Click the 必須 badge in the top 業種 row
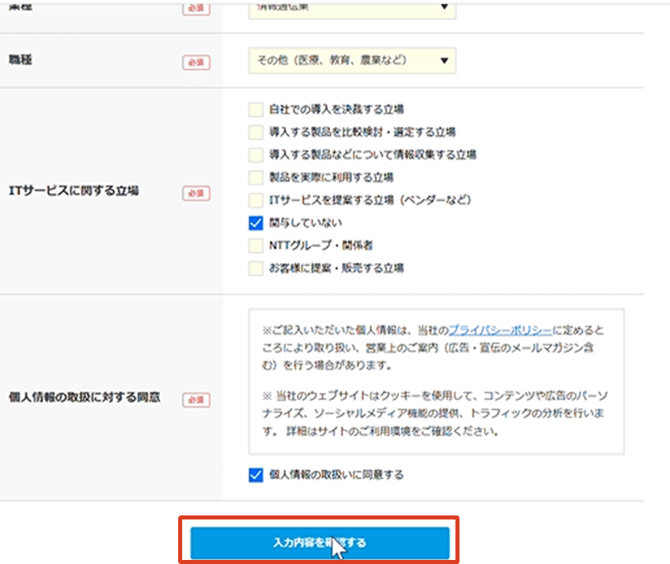This screenshot has width=670, height=564. point(196,9)
